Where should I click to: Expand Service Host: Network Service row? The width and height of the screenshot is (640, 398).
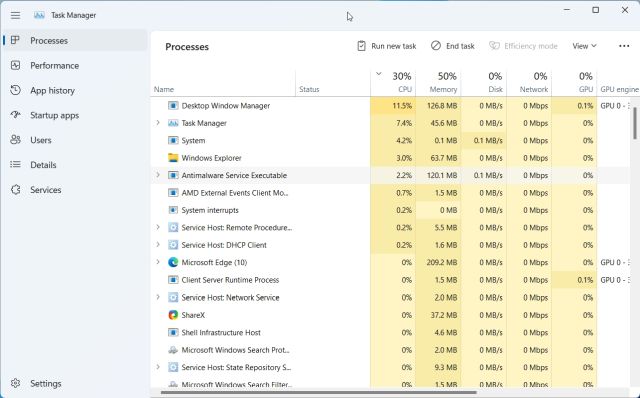coord(158,297)
